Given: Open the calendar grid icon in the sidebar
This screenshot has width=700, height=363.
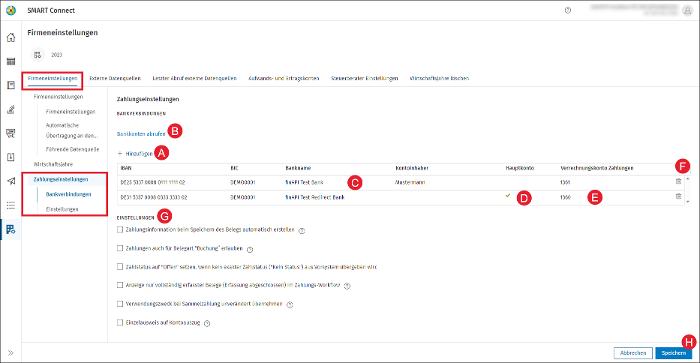Looking at the screenshot, I should (11, 62).
